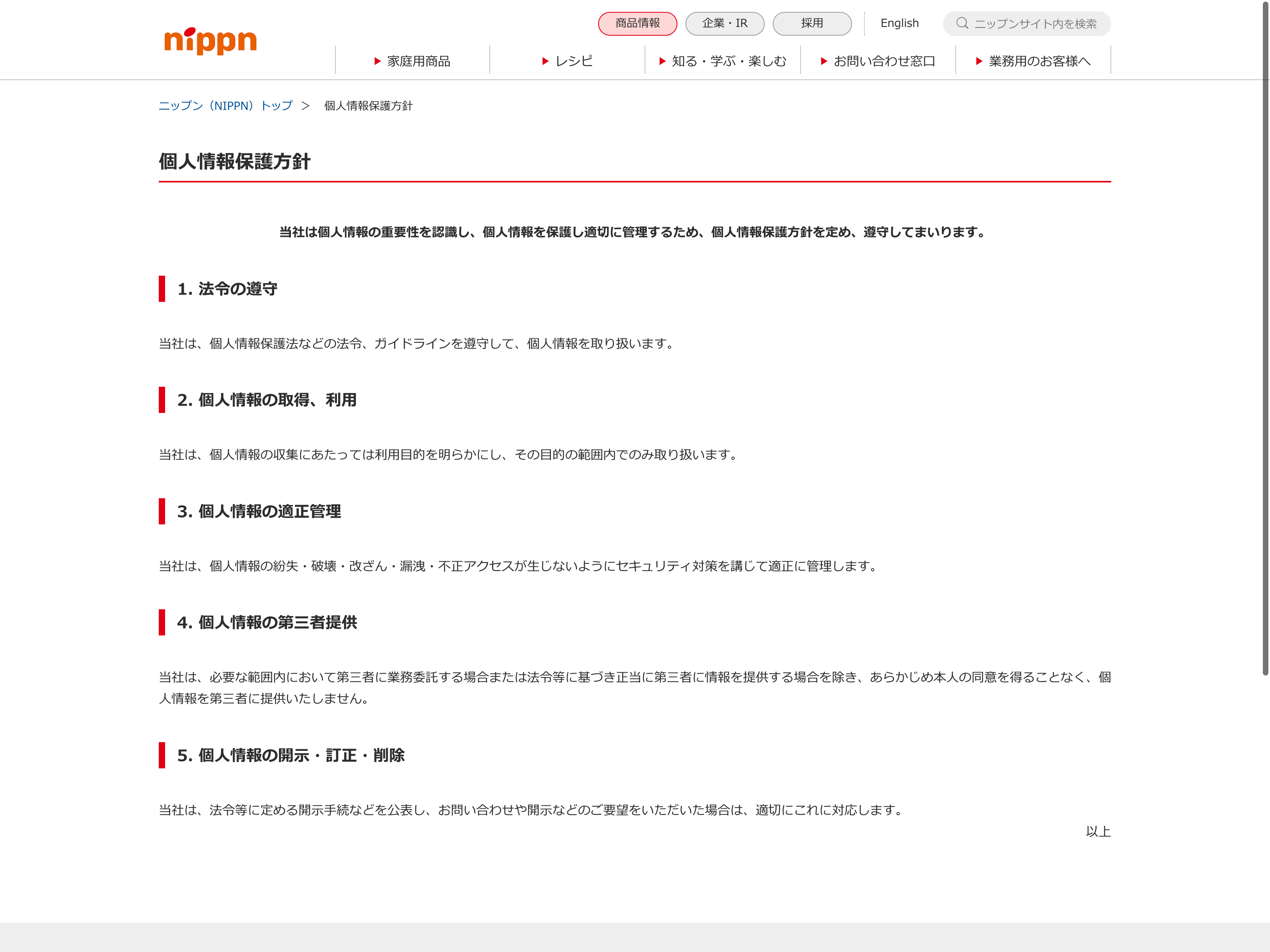Open the 採用 tab
The width and height of the screenshot is (1270, 952).
812,23
